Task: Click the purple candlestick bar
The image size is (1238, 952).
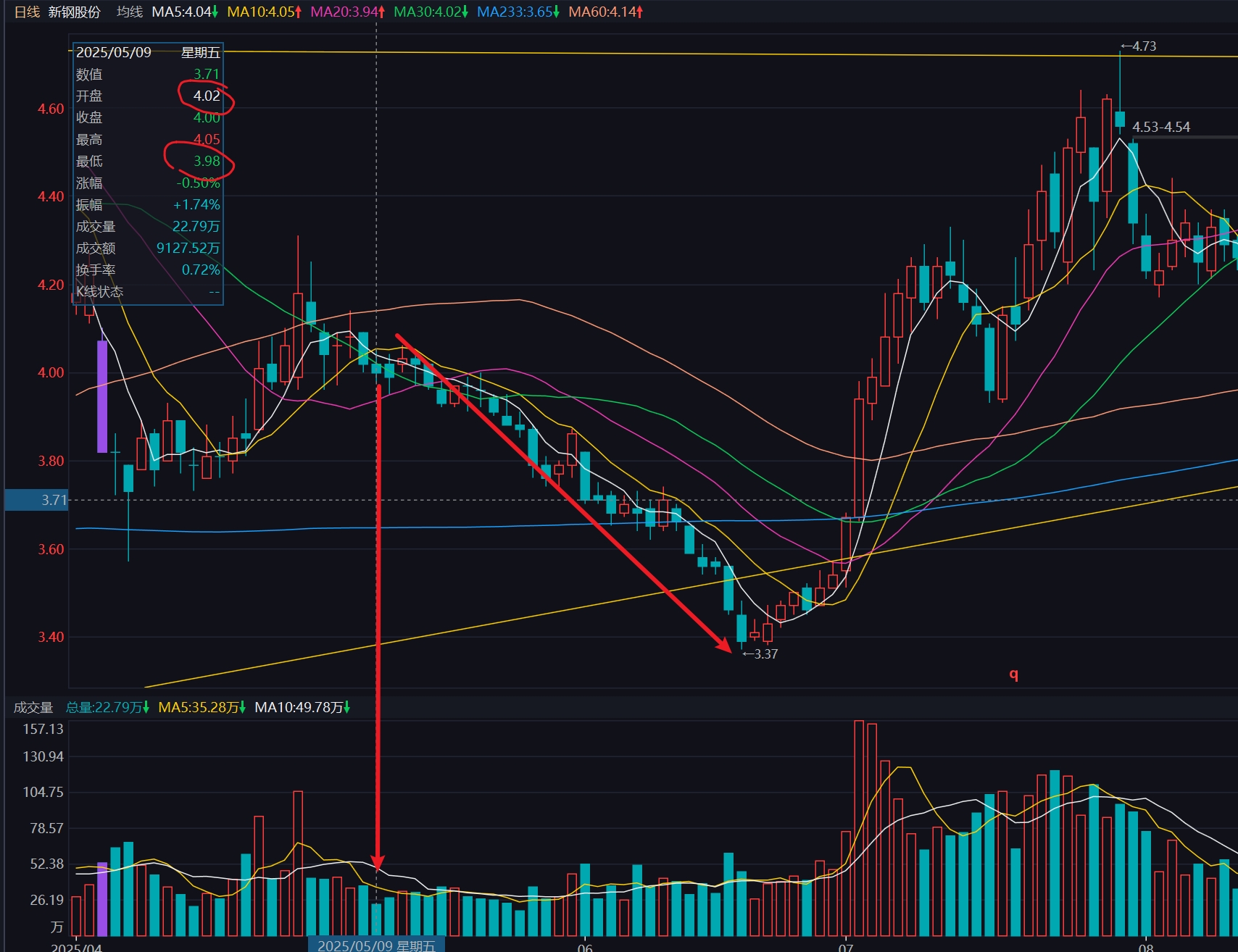Action: click(x=102, y=396)
